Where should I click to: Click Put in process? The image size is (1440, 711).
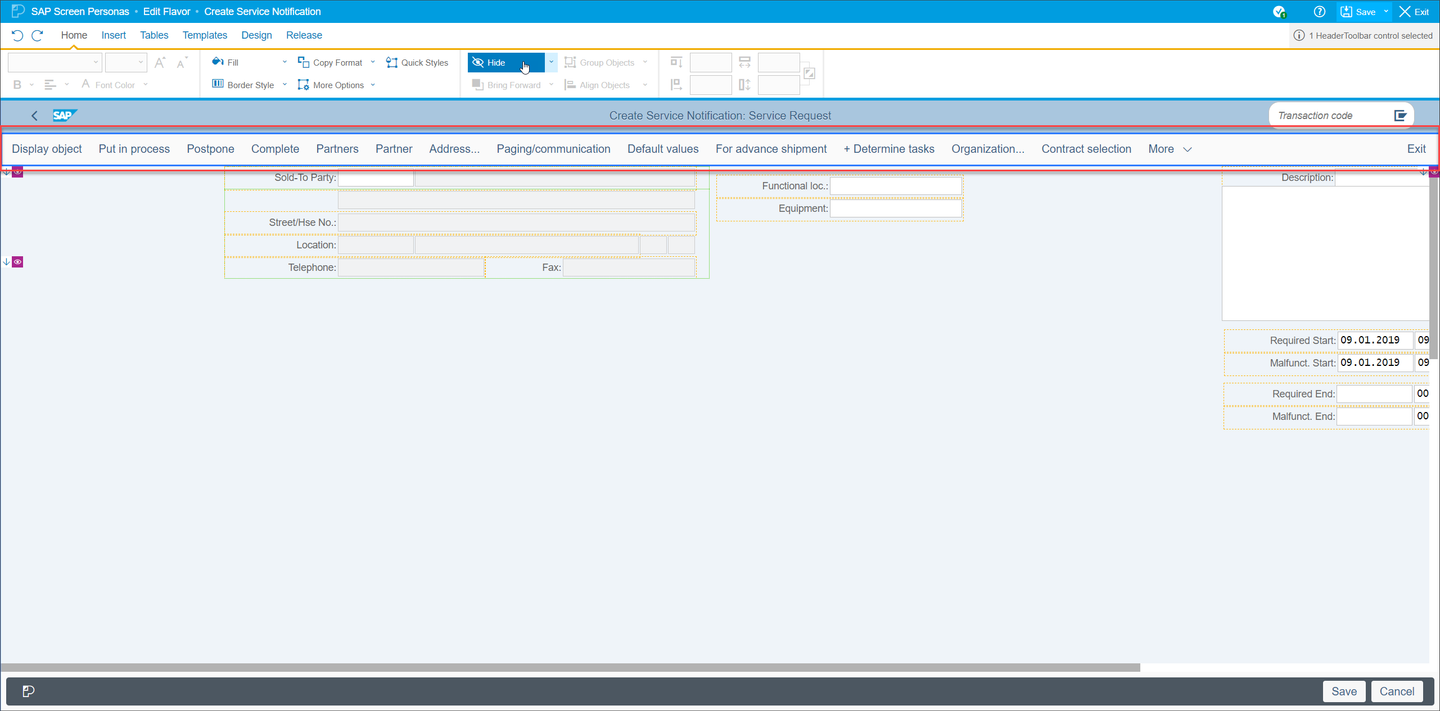(x=134, y=149)
